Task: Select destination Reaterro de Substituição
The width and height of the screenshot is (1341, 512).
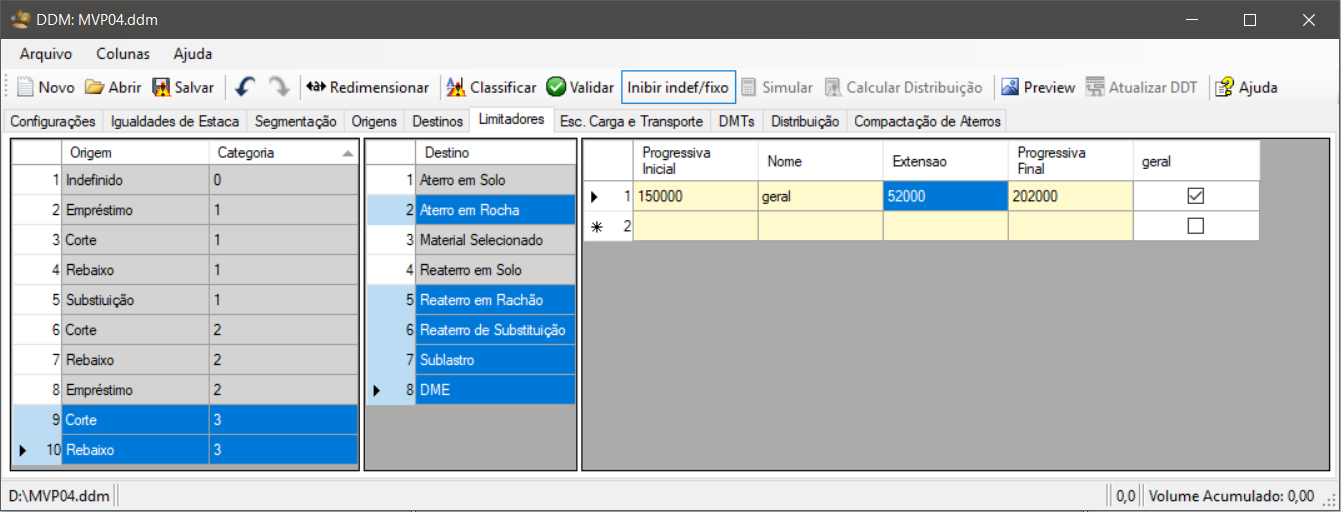Action: coord(495,330)
